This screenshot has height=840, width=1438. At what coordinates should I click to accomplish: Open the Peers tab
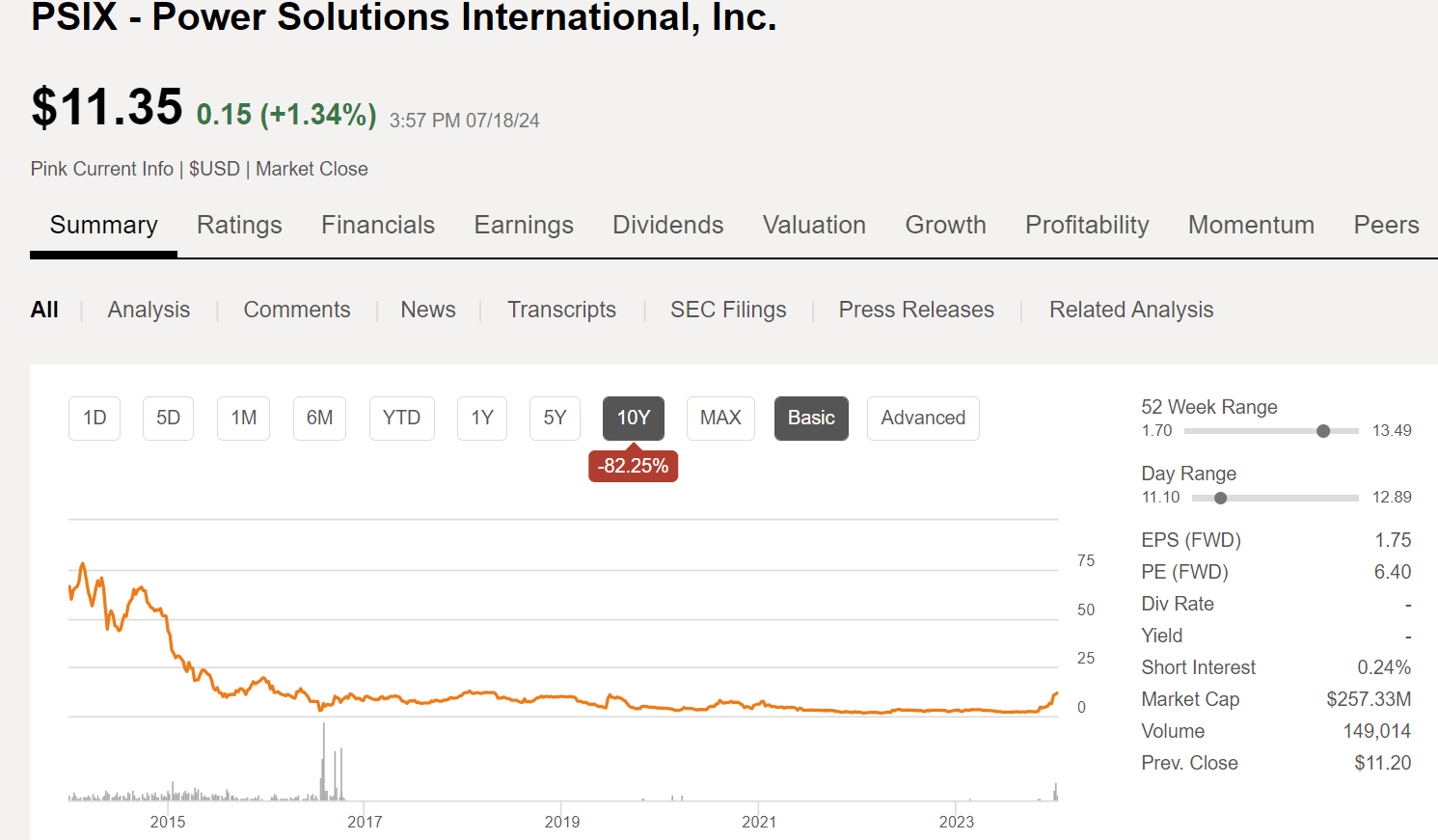[x=1386, y=225]
